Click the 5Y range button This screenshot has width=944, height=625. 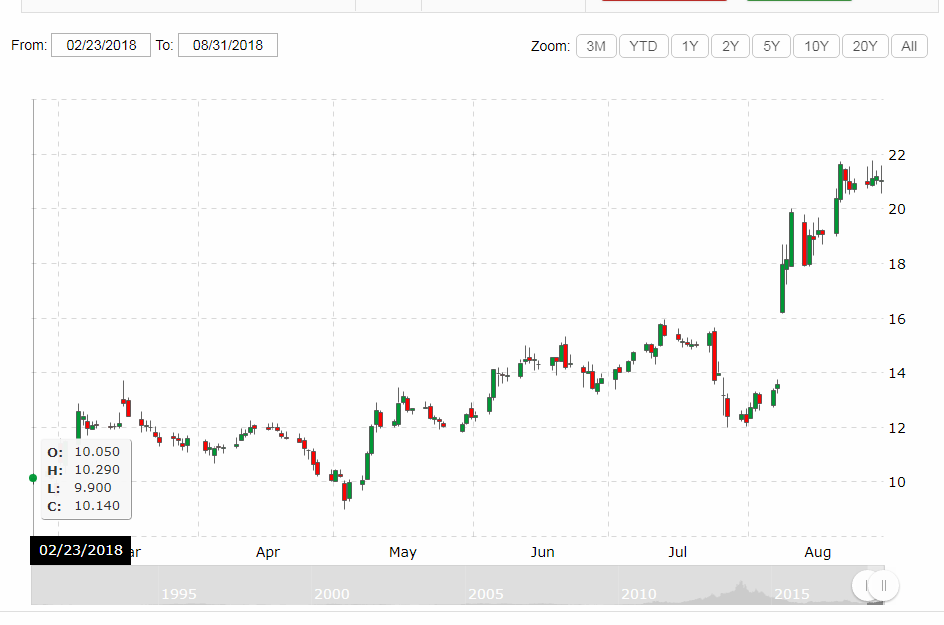coord(771,45)
